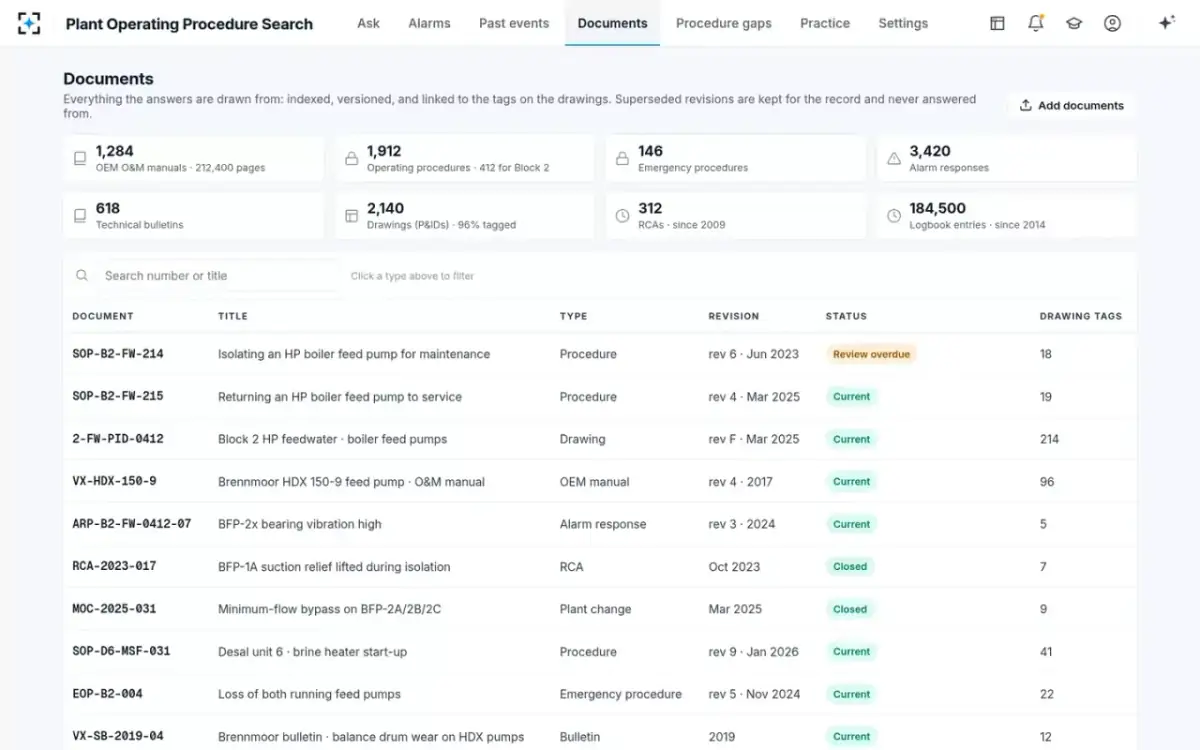Open user profile account icon
The height and width of the screenshot is (750, 1200).
pos(1112,23)
